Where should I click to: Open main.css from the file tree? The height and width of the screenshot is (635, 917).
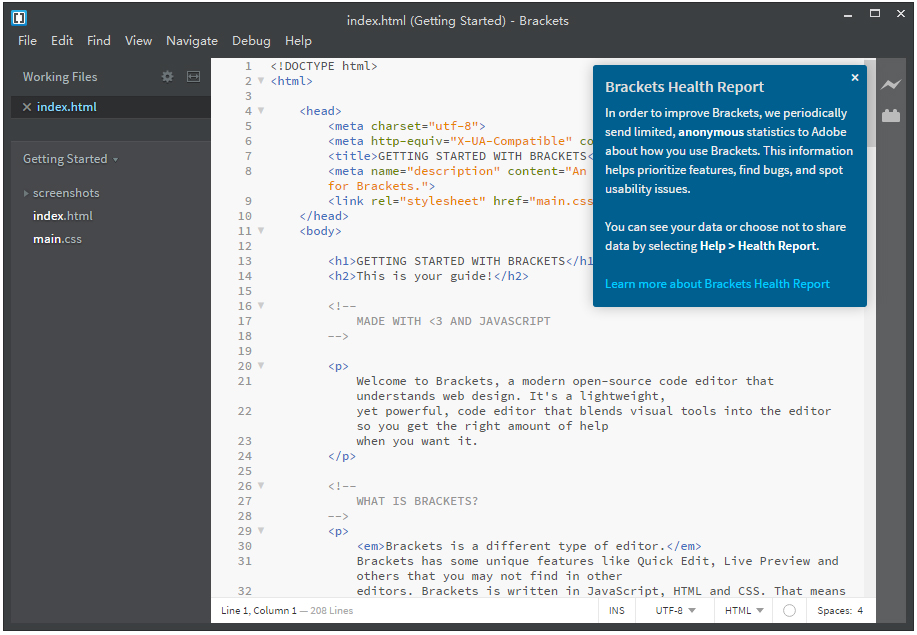pos(57,239)
